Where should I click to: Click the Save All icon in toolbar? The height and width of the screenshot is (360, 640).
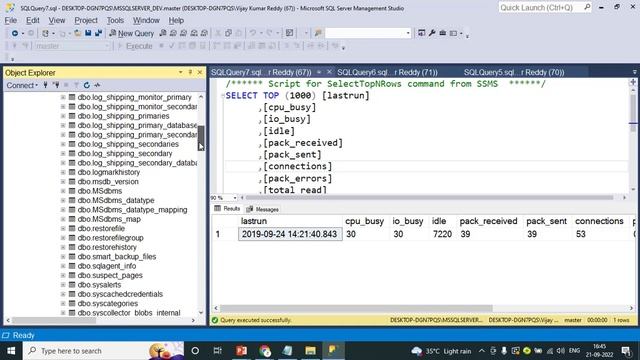tap(98, 33)
